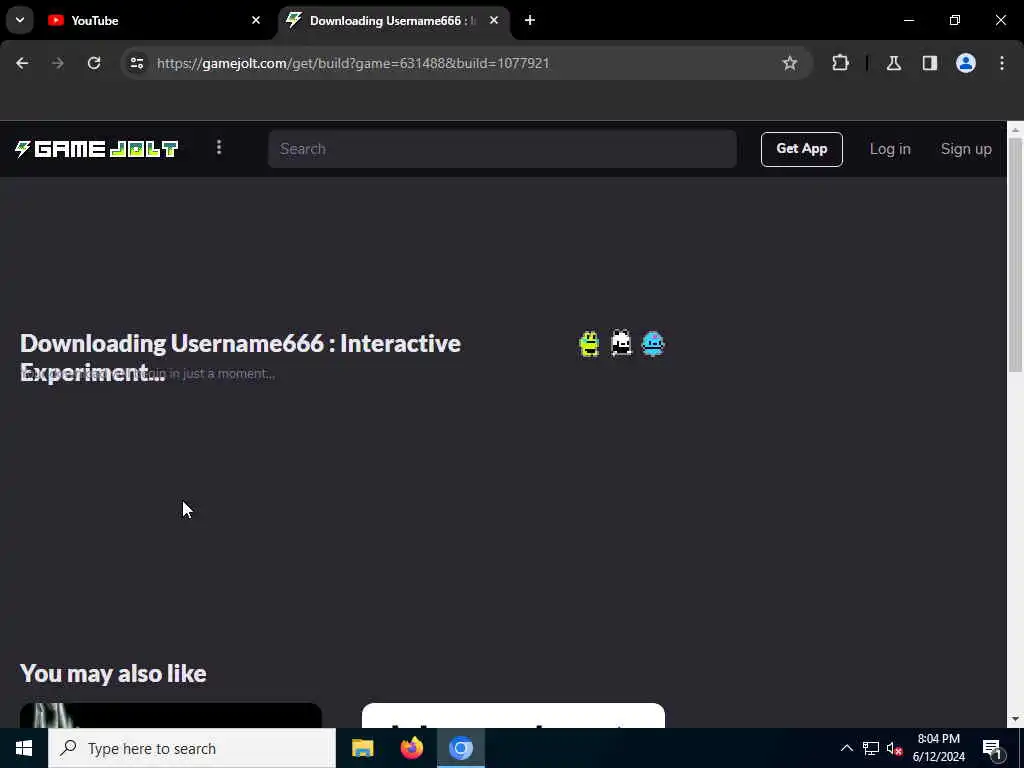Image resolution: width=1024 pixels, height=768 pixels.
Task: Click the page vertical scrollbar thumb
Action: pos(1015,255)
